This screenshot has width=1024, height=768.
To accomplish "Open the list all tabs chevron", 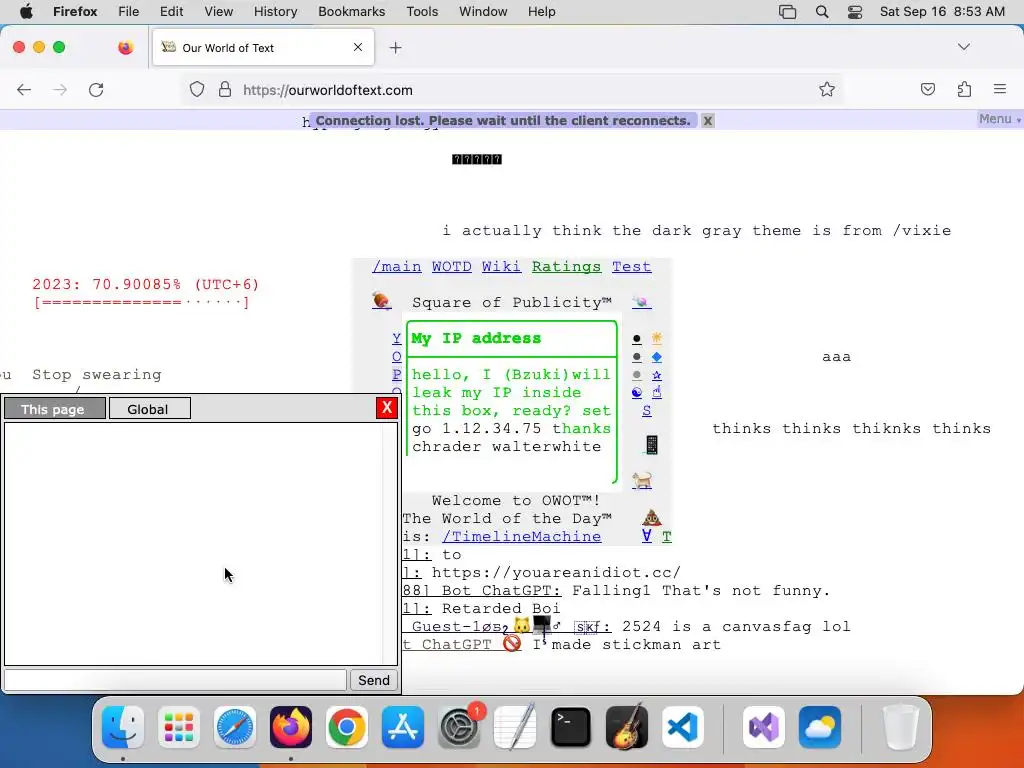I will [x=963, y=47].
